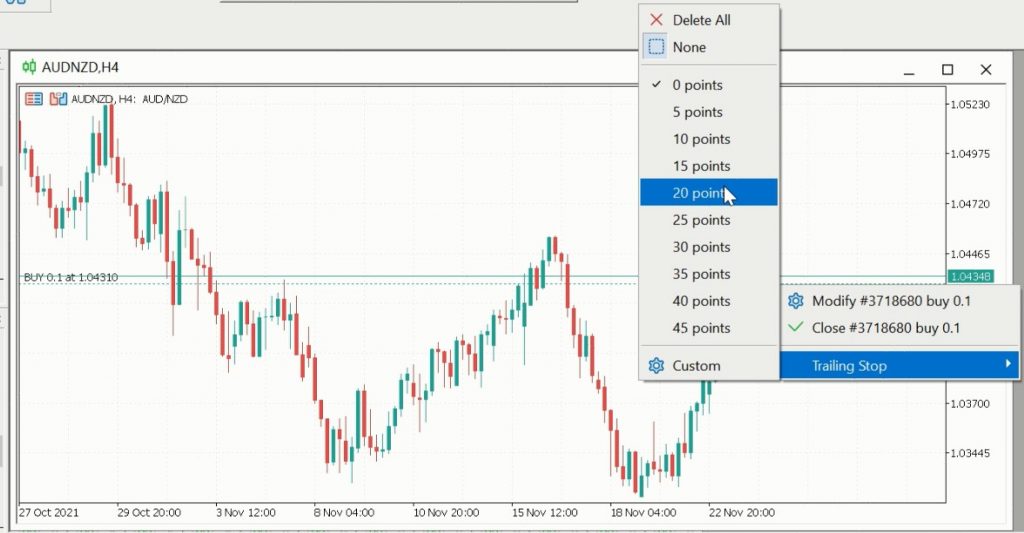Click the red X Delete All icon
Image resolution: width=1024 pixels, height=533 pixels.
click(656, 20)
